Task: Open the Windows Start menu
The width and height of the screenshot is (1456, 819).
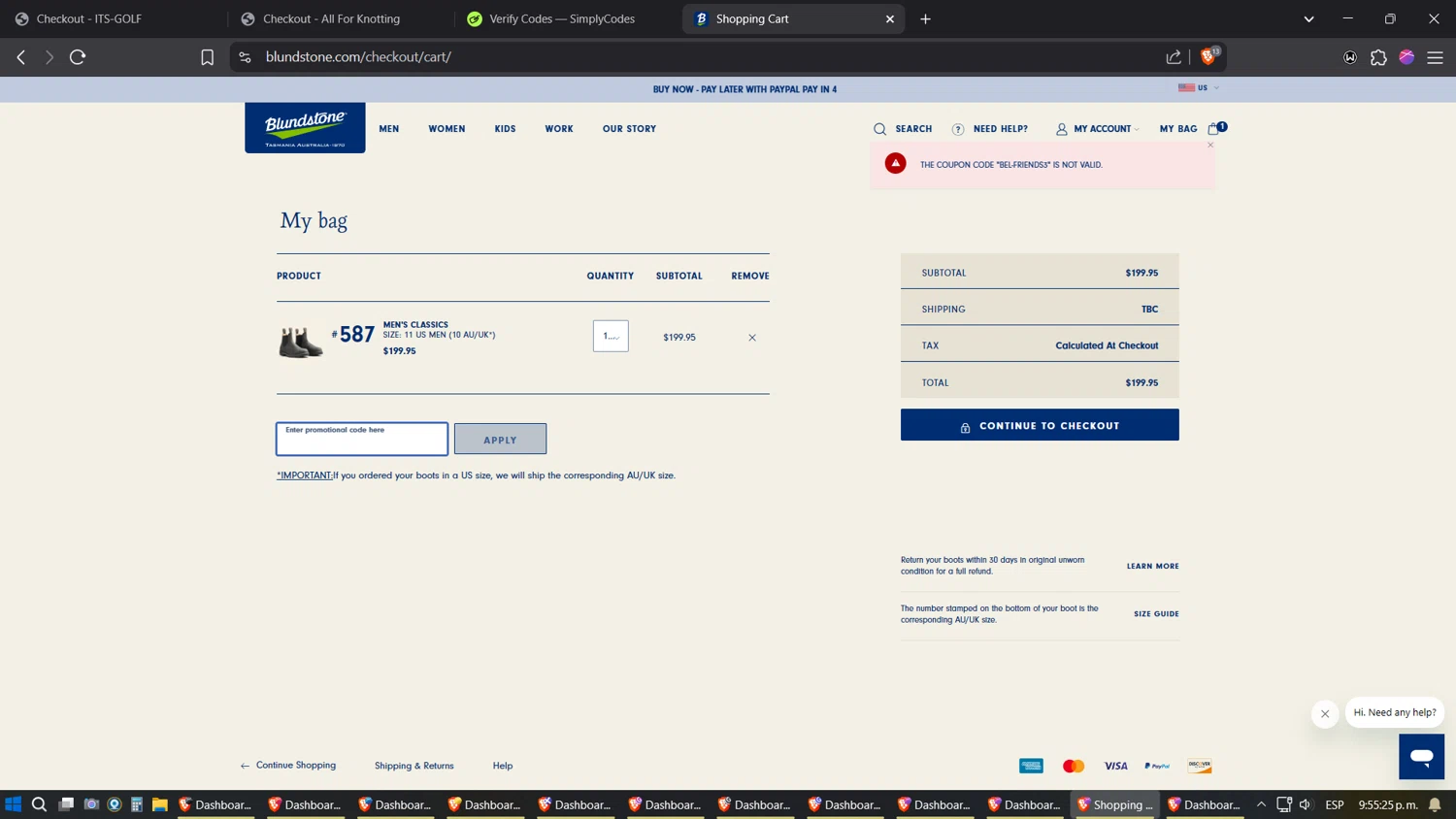Action: [14, 804]
